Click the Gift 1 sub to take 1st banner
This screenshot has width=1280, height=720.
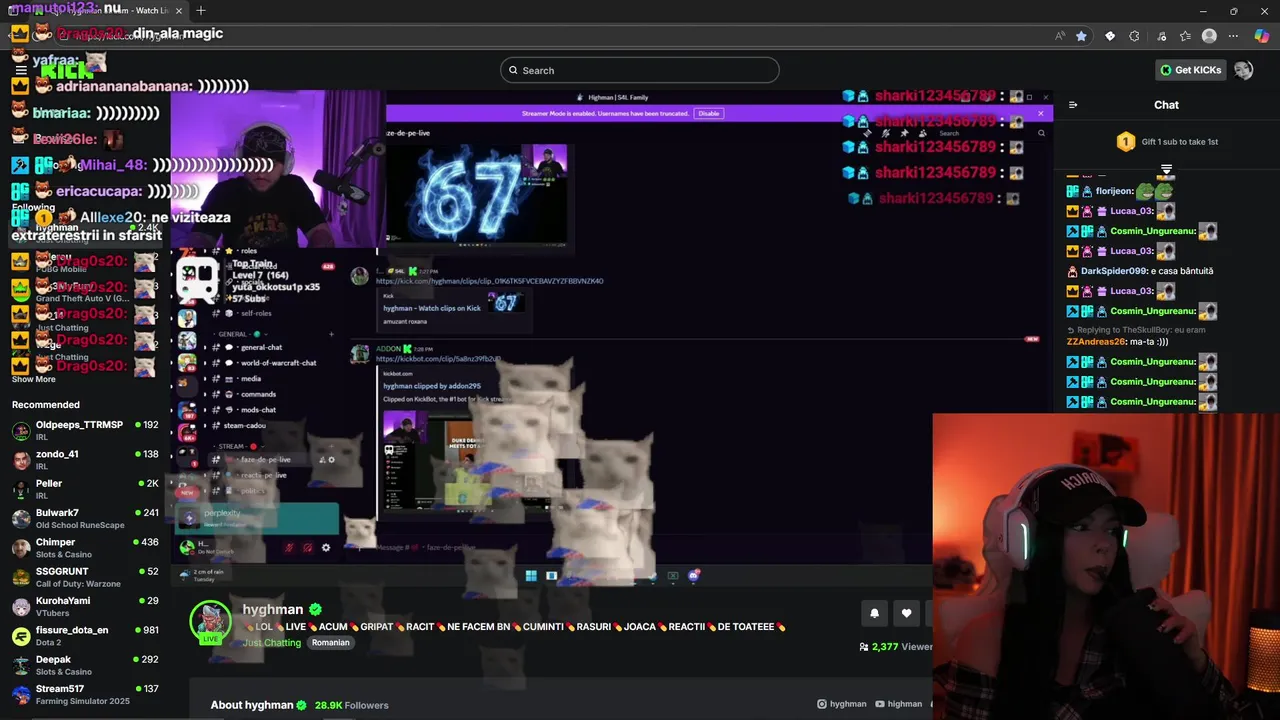(x=1167, y=142)
